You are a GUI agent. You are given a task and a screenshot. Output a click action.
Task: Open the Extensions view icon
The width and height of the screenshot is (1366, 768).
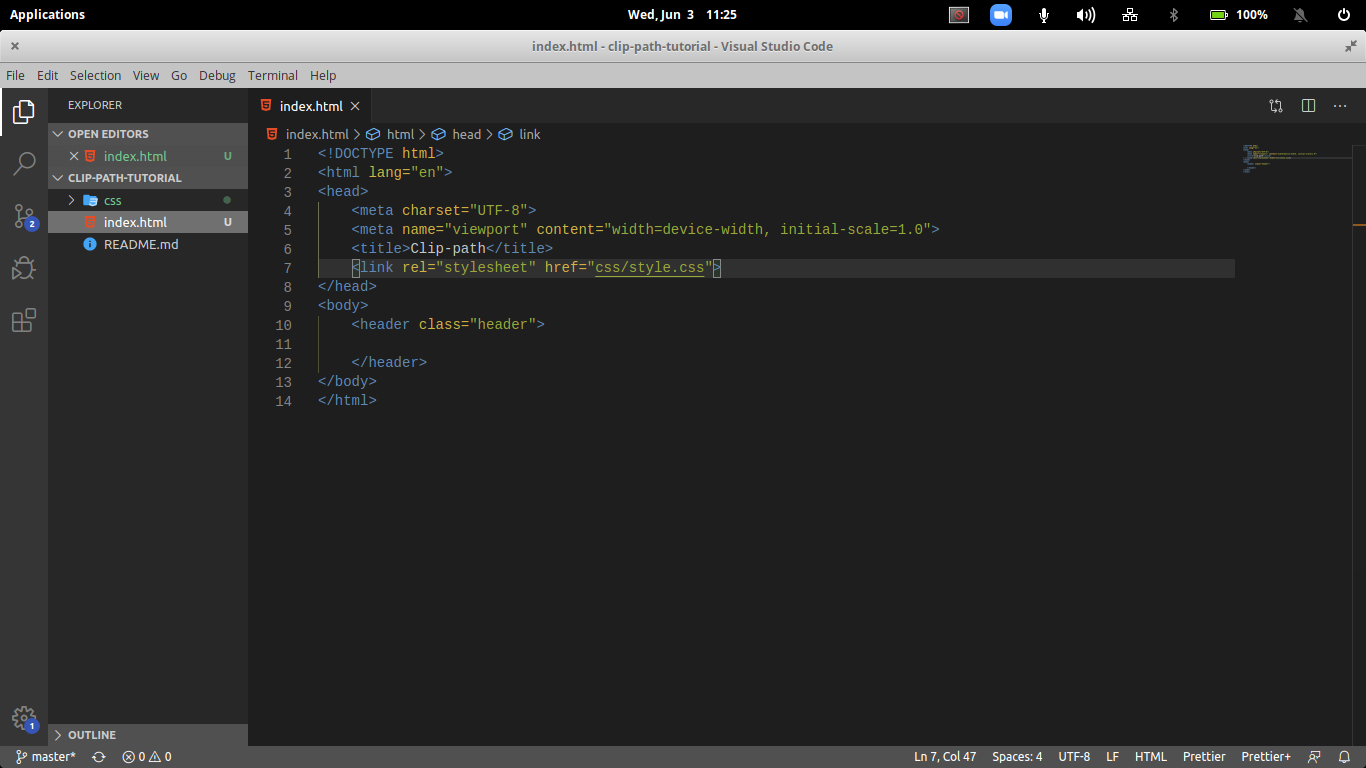[x=24, y=320]
